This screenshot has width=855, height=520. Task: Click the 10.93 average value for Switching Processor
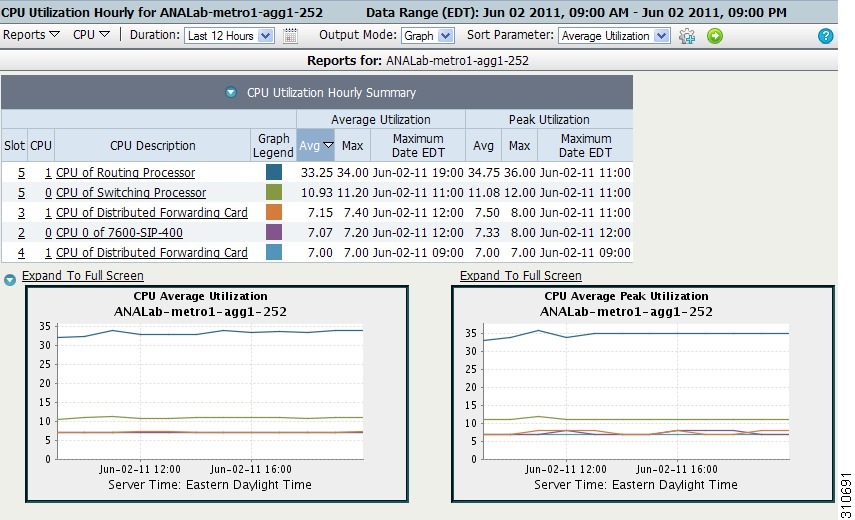(x=317, y=193)
